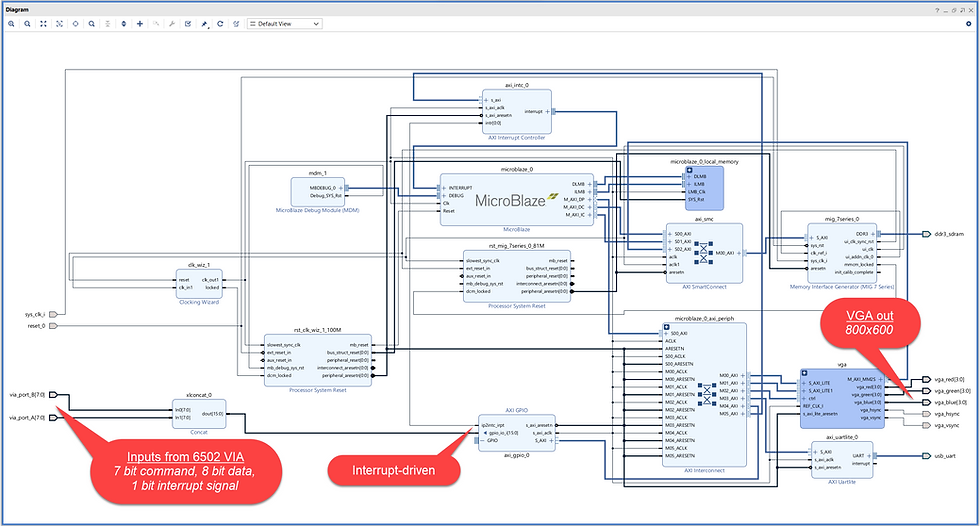This screenshot has width=980, height=526.
Task: Click the Auto-fit Selection circle icon
Action: (76, 24)
